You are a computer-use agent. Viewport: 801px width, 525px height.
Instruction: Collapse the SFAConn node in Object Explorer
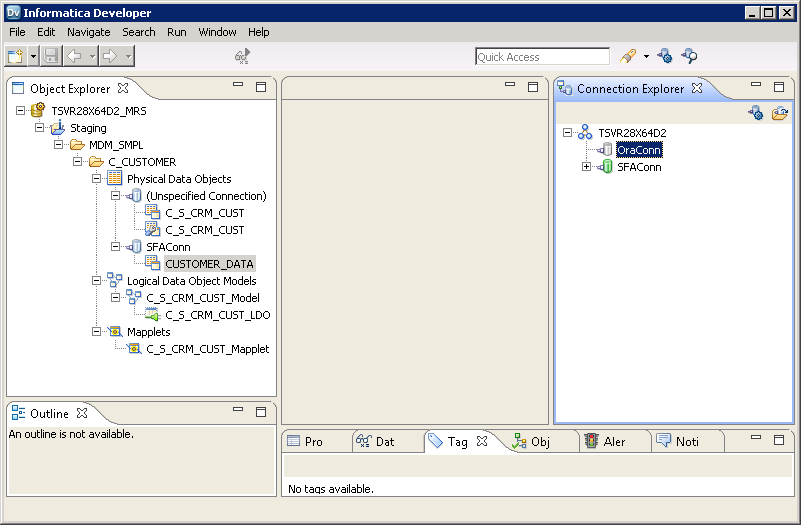(x=116, y=247)
